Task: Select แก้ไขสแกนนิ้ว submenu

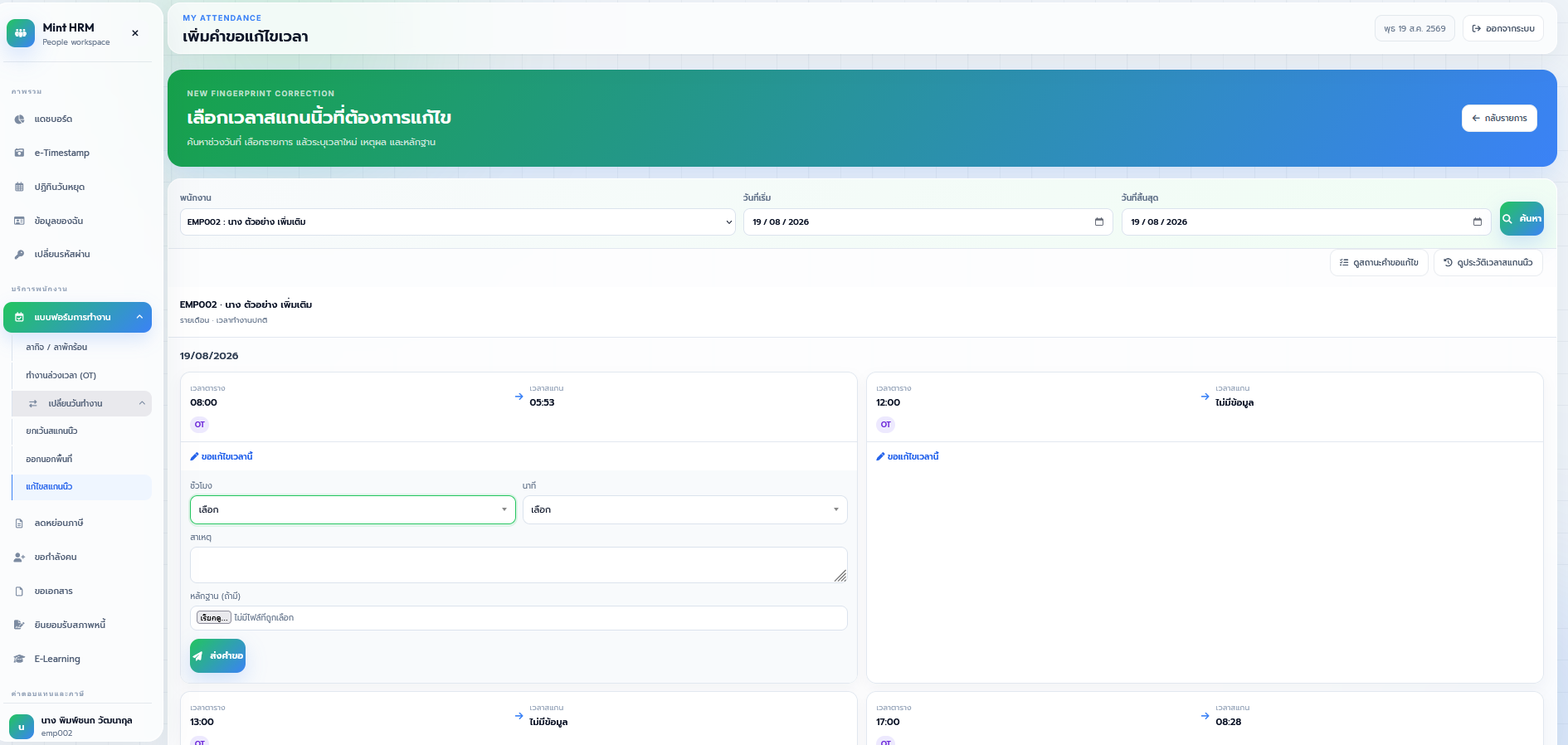Action: [x=81, y=486]
